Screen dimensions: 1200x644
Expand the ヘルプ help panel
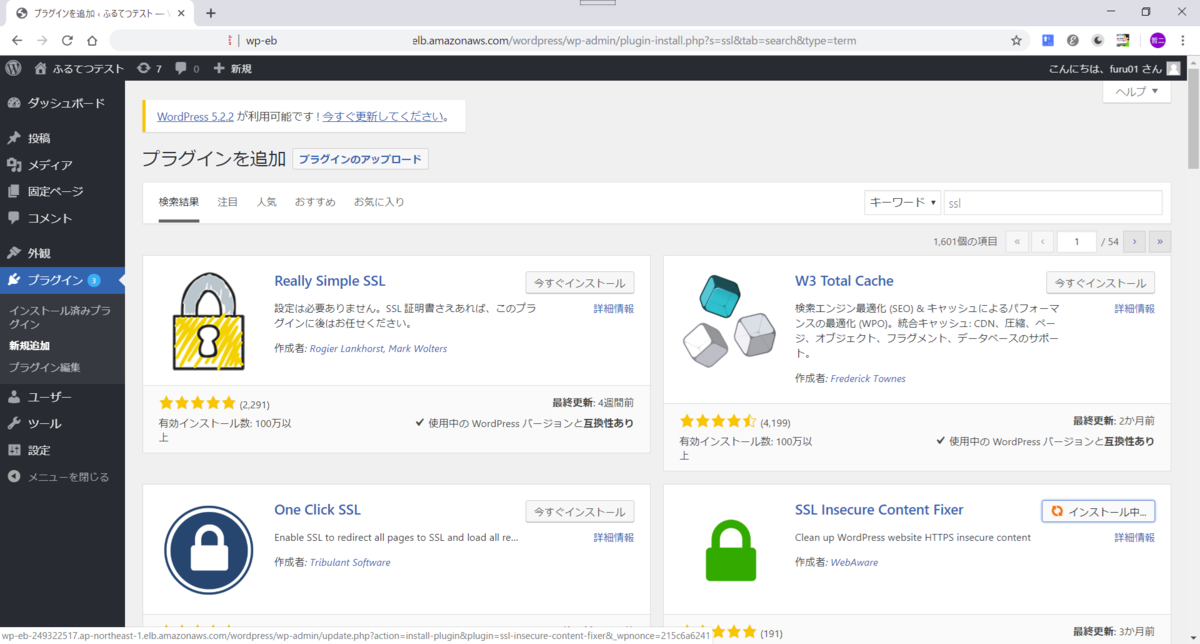pos(1136,91)
